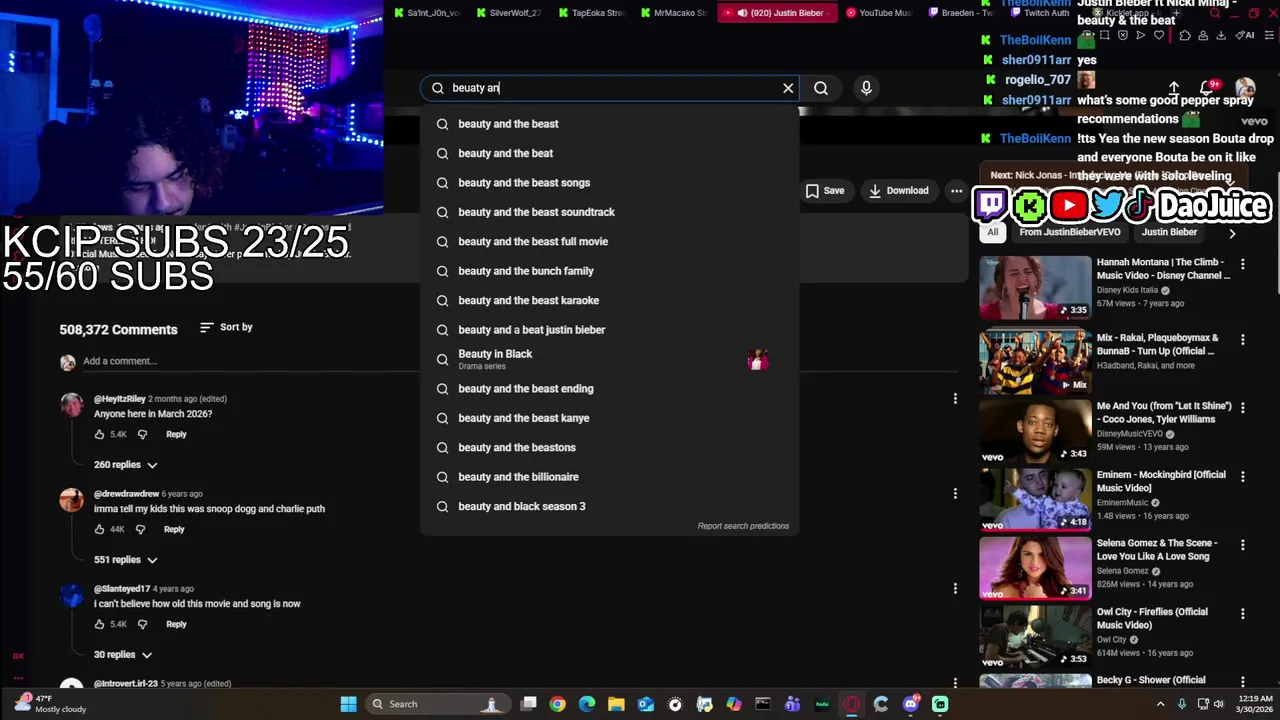Viewport: 1280px width, 720px height.
Task: Like the comment by @HeyItzRiley
Action: pos(100,435)
